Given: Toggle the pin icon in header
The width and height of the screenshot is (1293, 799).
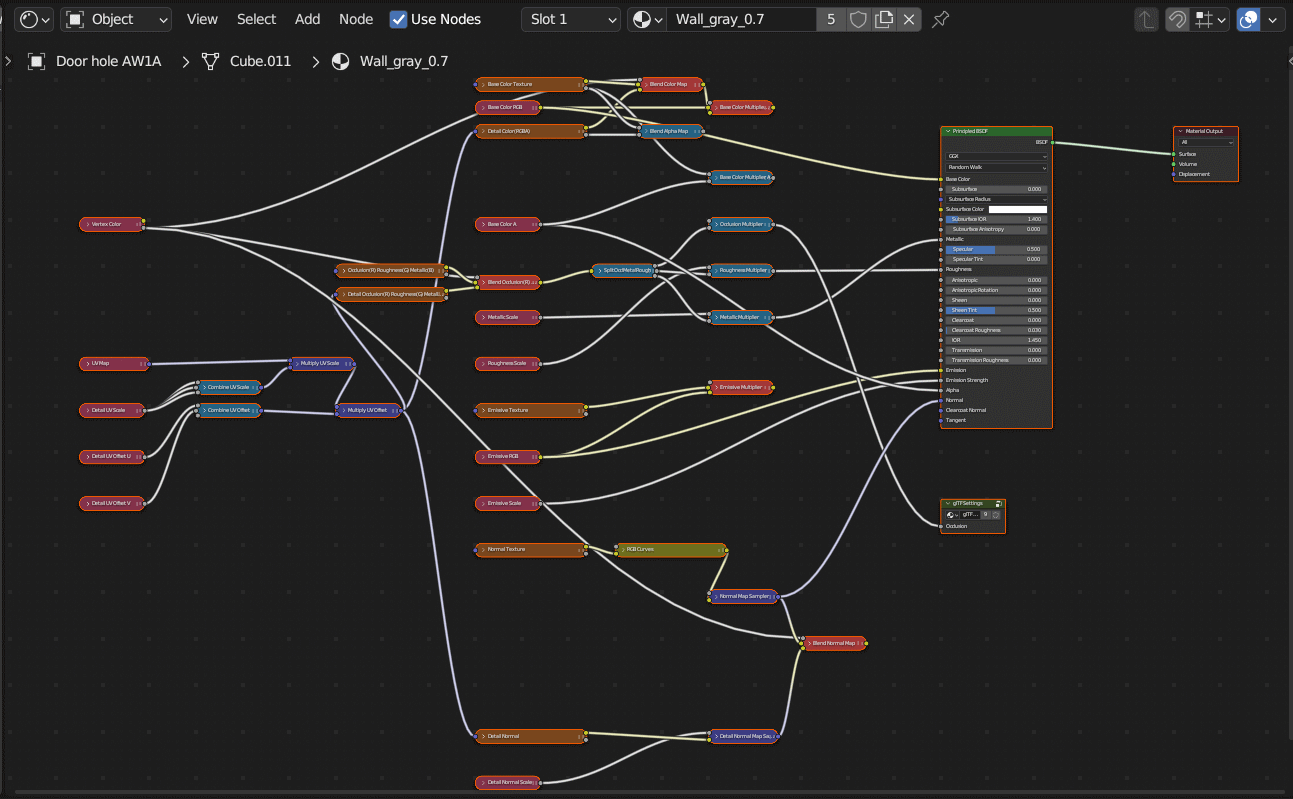Looking at the screenshot, I should (940, 19).
